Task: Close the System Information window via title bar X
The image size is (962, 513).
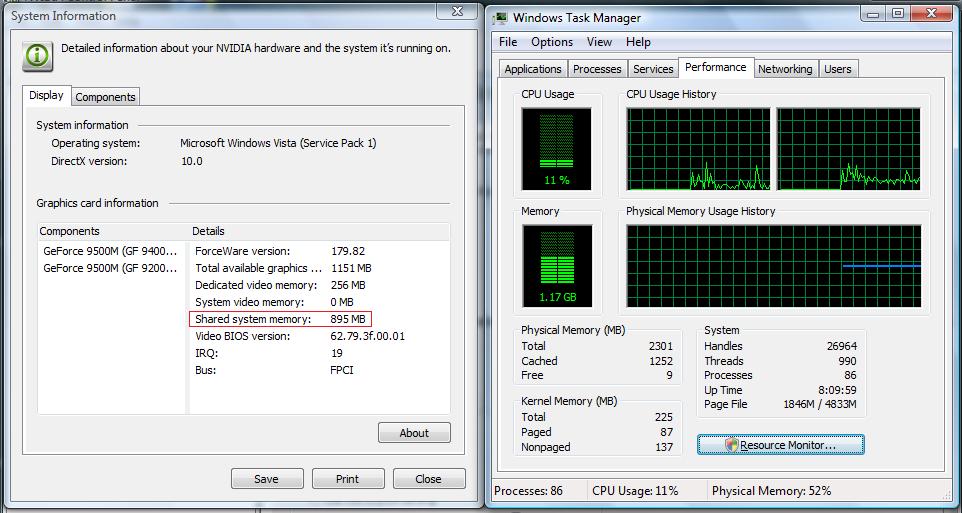Action: click(x=456, y=10)
